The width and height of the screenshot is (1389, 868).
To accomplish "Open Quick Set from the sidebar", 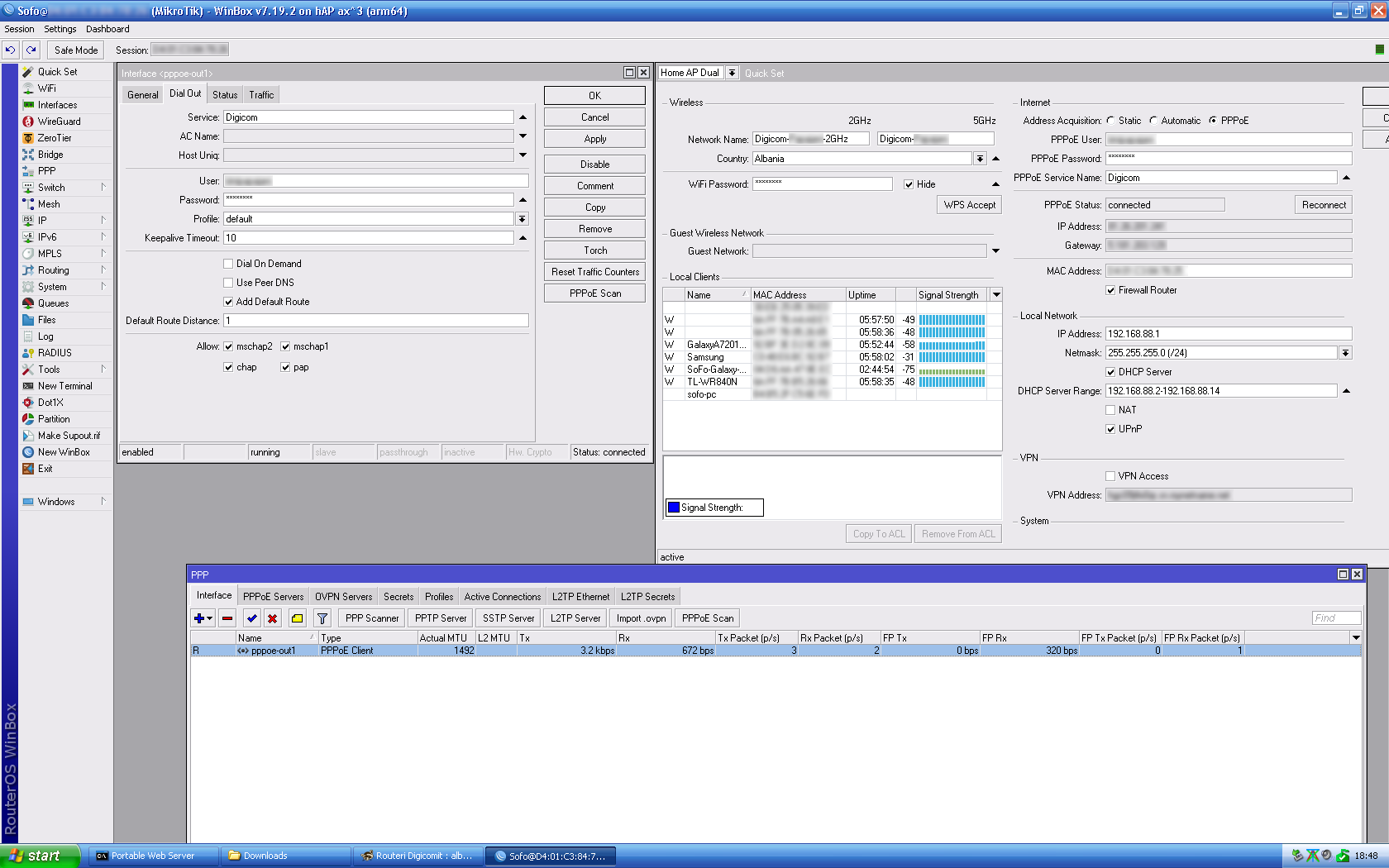I will pos(57,72).
